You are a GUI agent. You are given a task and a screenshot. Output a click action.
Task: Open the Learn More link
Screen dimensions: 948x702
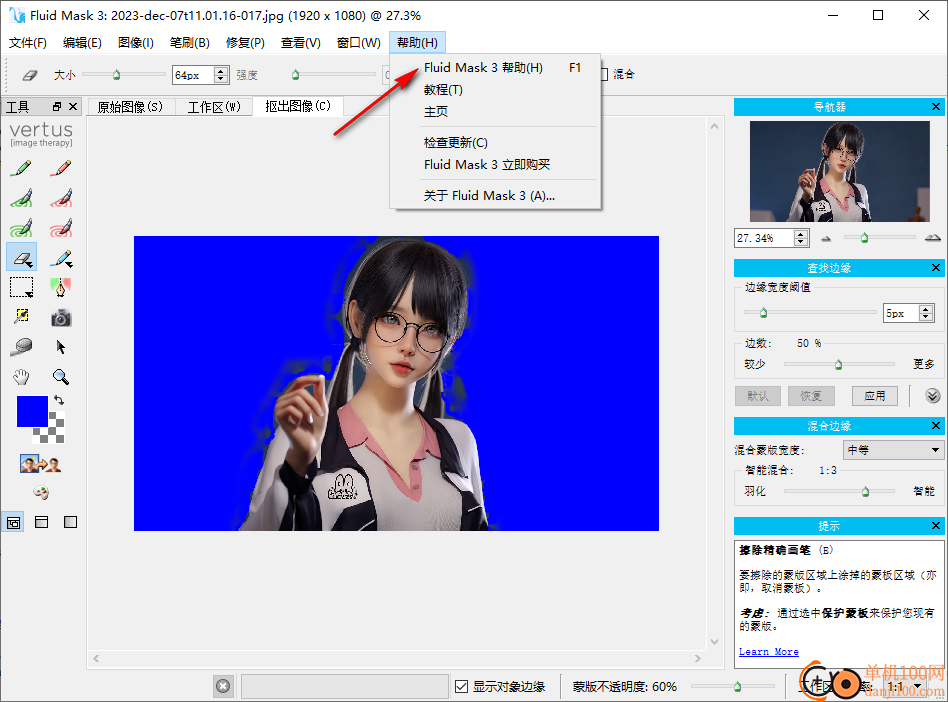coord(768,651)
